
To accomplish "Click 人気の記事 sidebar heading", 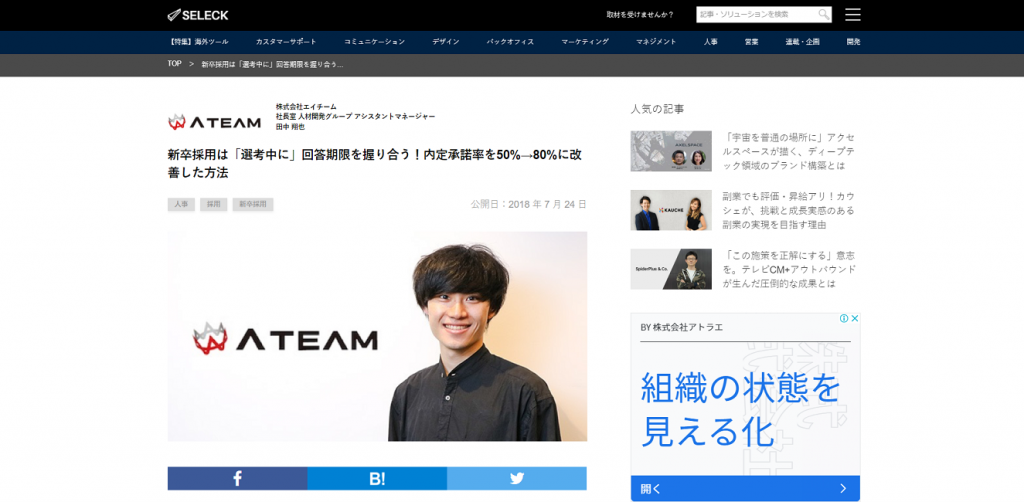I will click(658, 109).
